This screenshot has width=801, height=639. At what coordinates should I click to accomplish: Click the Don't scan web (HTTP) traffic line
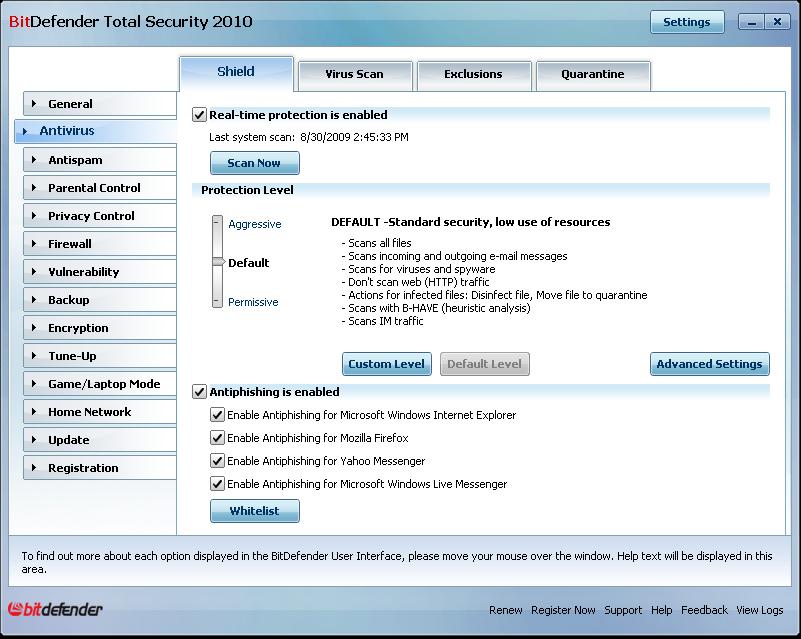415,282
